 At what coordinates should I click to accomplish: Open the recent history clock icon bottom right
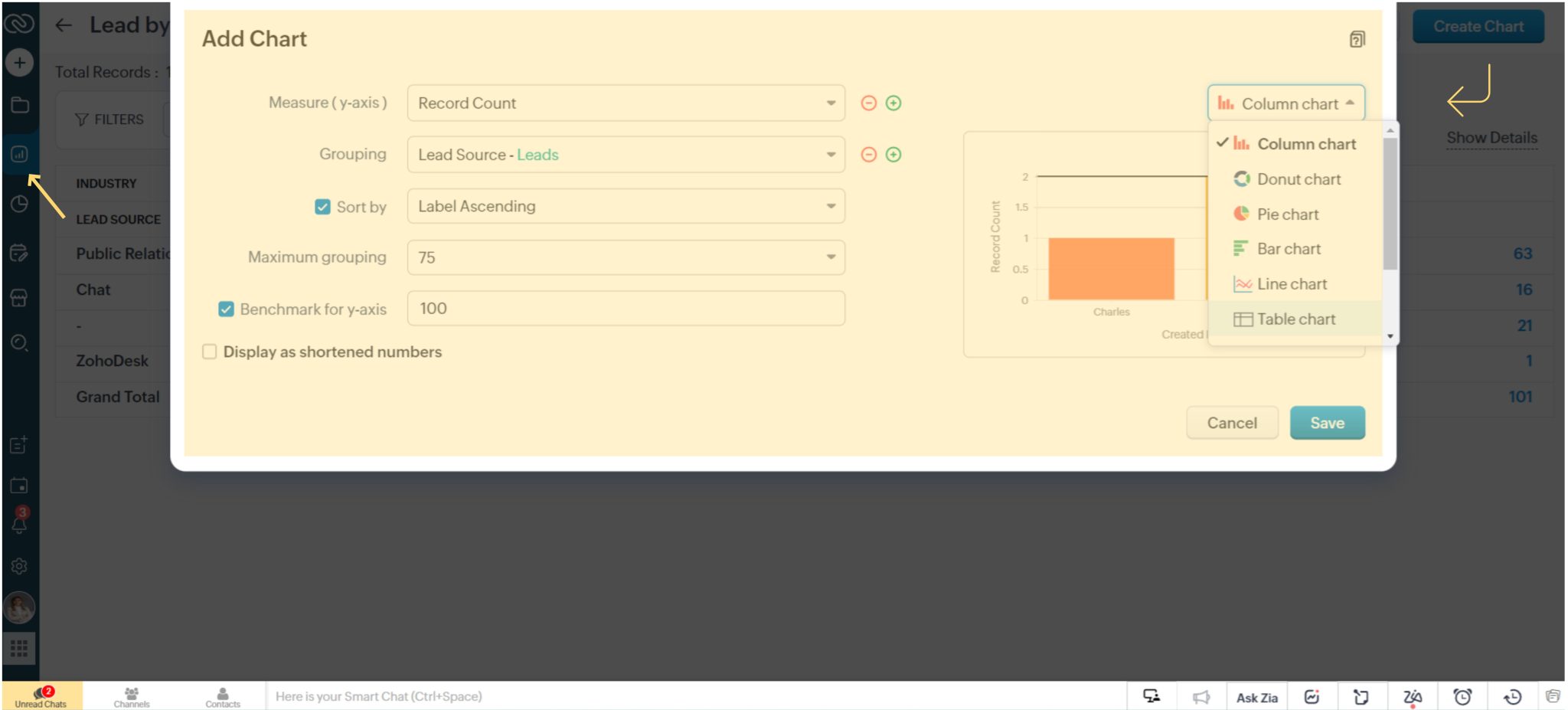point(1514,697)
